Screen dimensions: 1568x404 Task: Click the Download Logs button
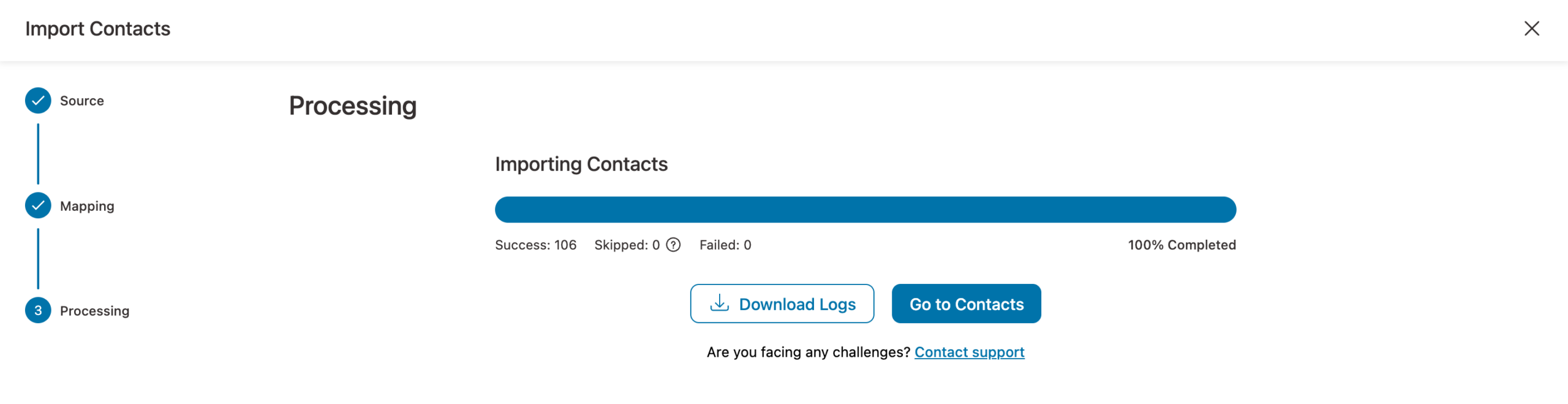click(782, 303)
